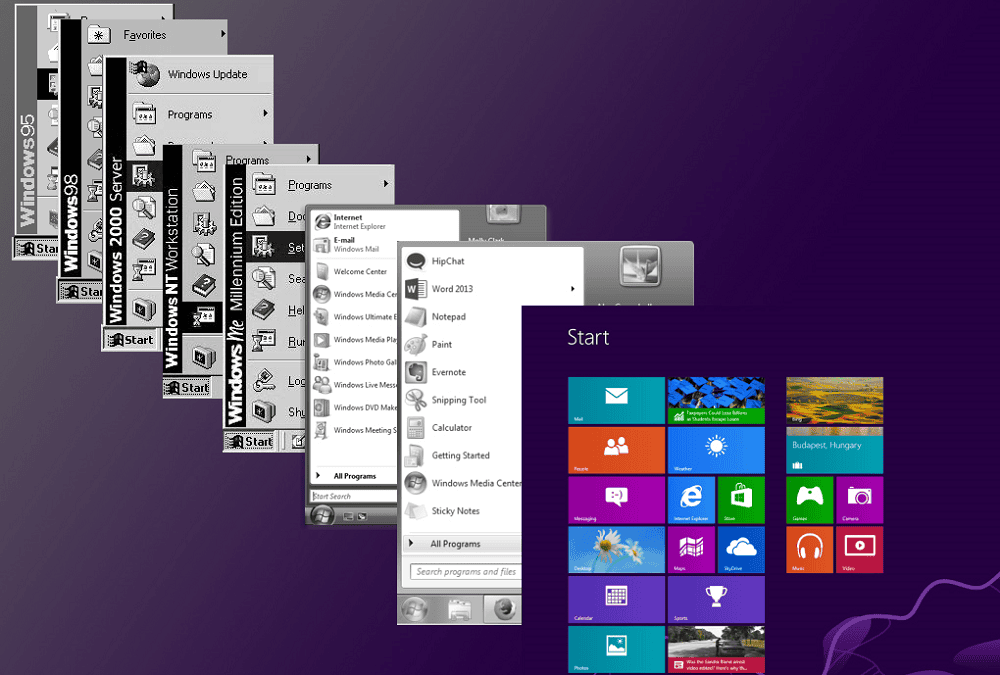Open the Photos tile
Screen dimensions: 1000x675
616,649
